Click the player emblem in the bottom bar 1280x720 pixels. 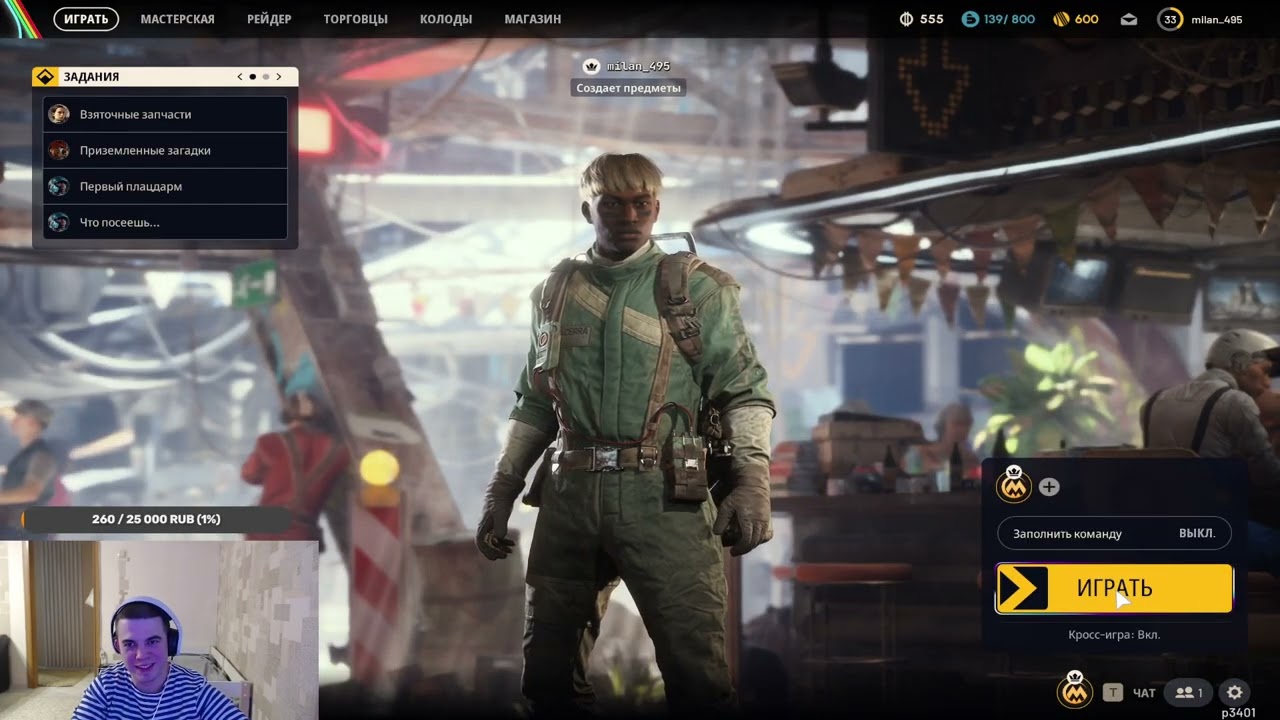click(x=1074, y=689)
